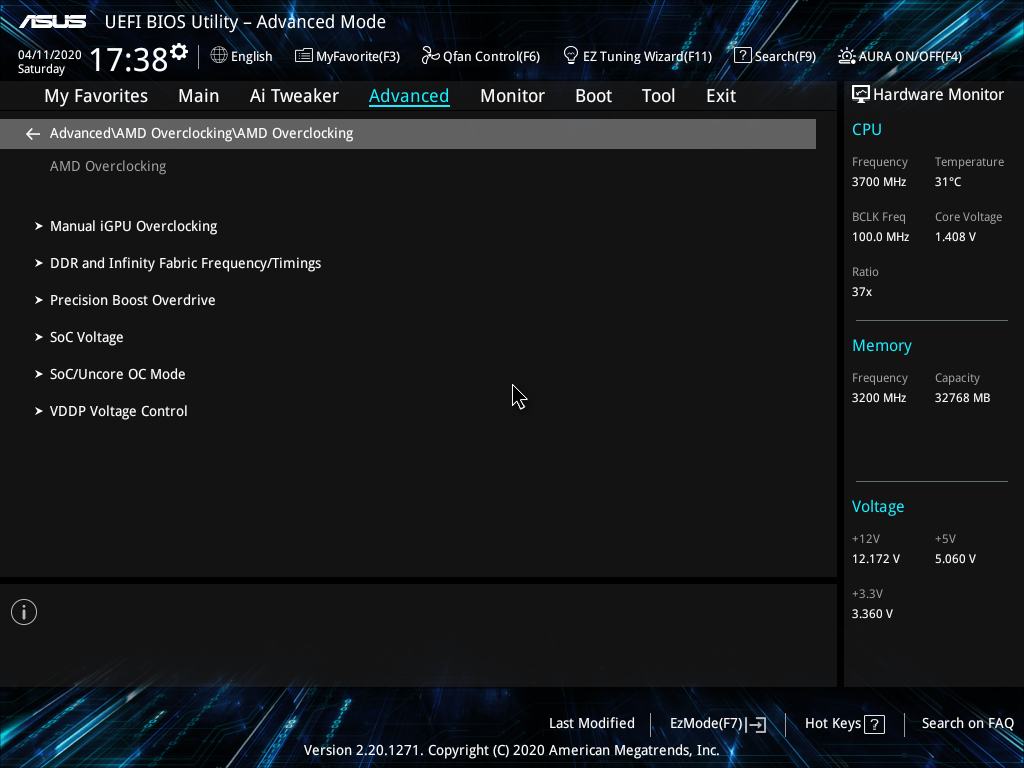
Task: Open Precision Boost Overdrive settings
Action: coord(133,300)
